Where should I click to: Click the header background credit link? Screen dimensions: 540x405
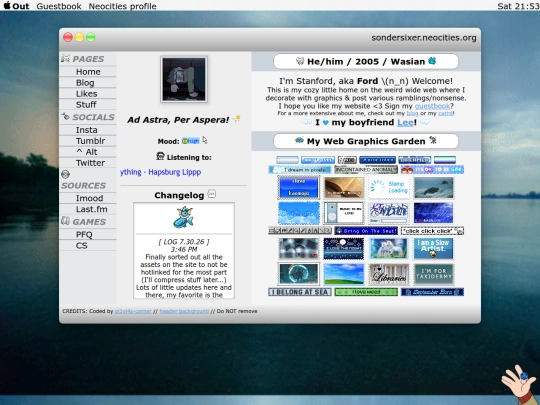[x=184, y=311]
